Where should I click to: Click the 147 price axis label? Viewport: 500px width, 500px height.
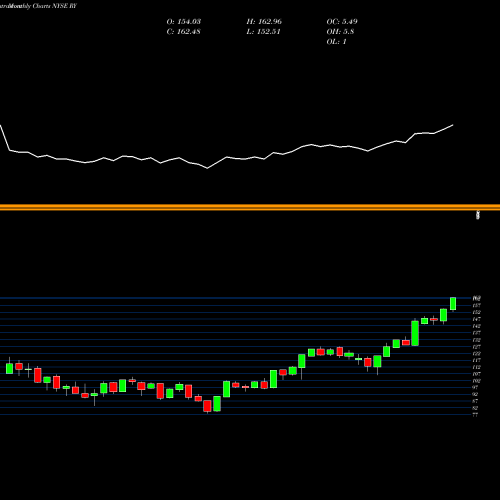pyautogui.click(x=476, y=319)
